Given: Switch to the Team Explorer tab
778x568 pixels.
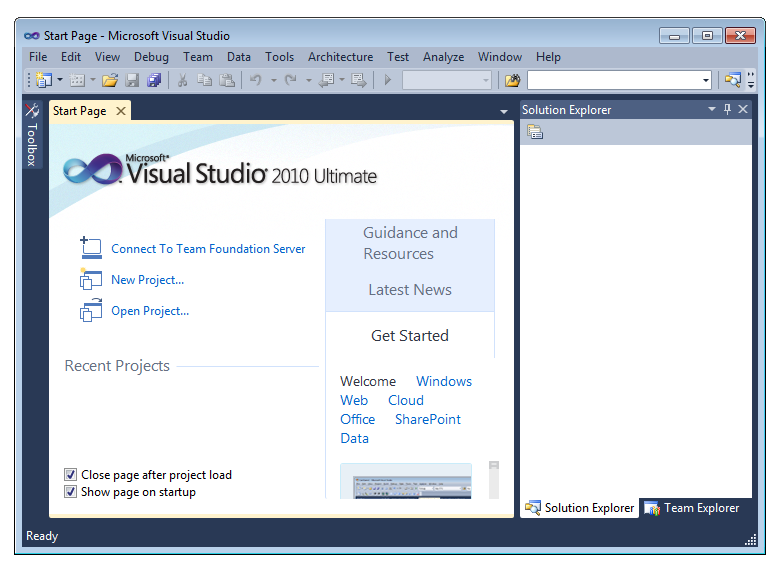Looking at the screenshot, I should pos(692,508).
